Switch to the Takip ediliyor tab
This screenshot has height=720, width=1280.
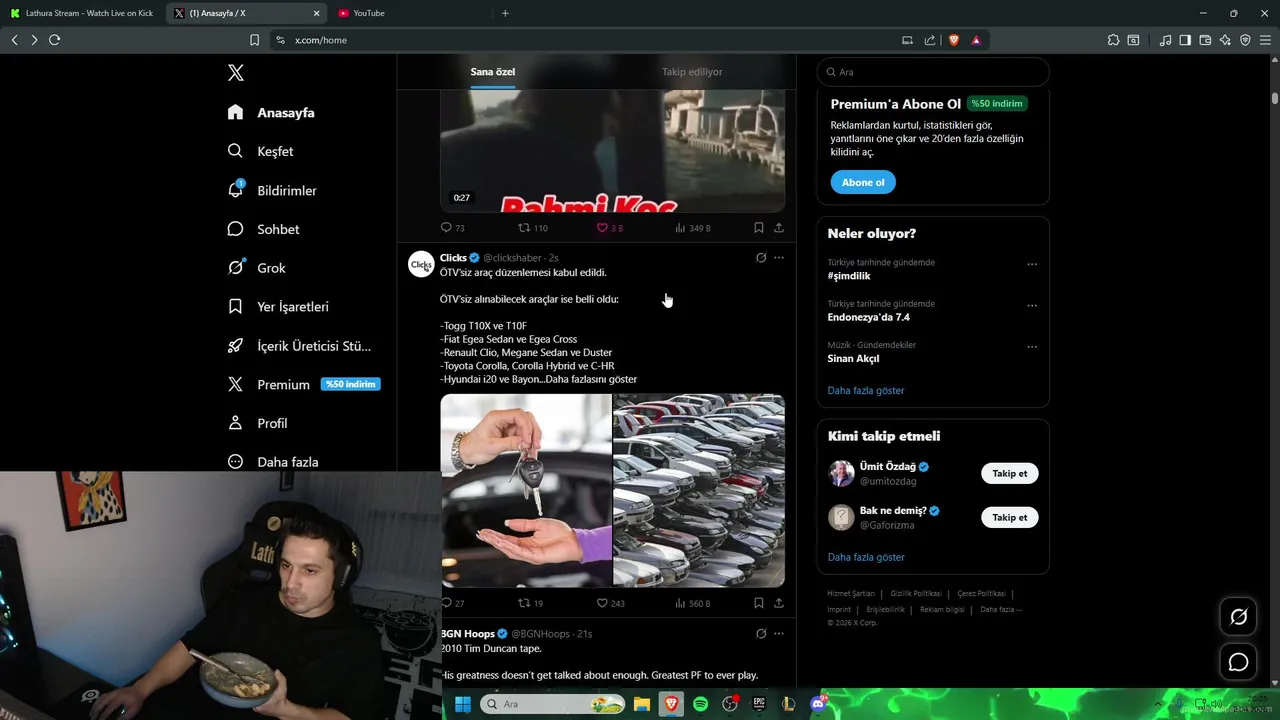pos(692,72)
